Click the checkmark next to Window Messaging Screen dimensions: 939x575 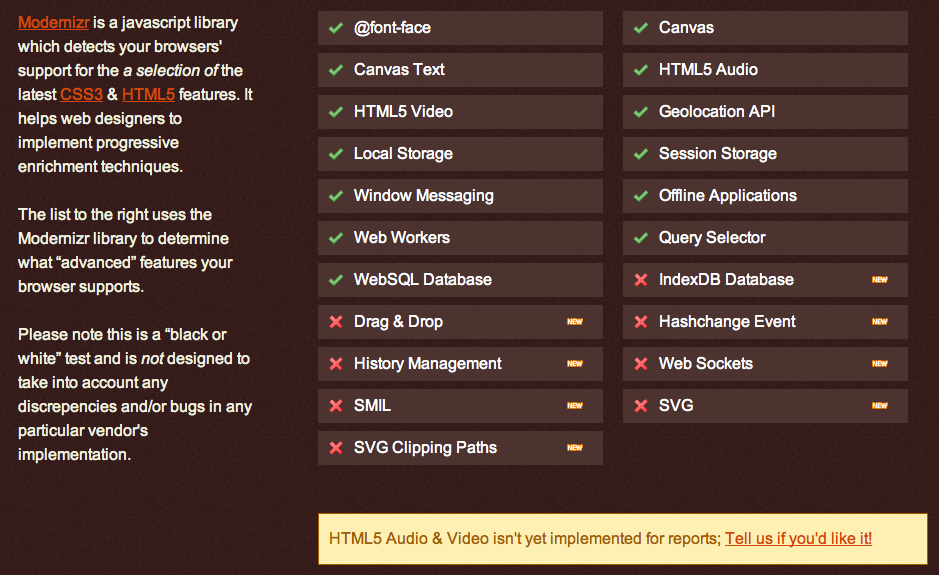tap(336, 196)
